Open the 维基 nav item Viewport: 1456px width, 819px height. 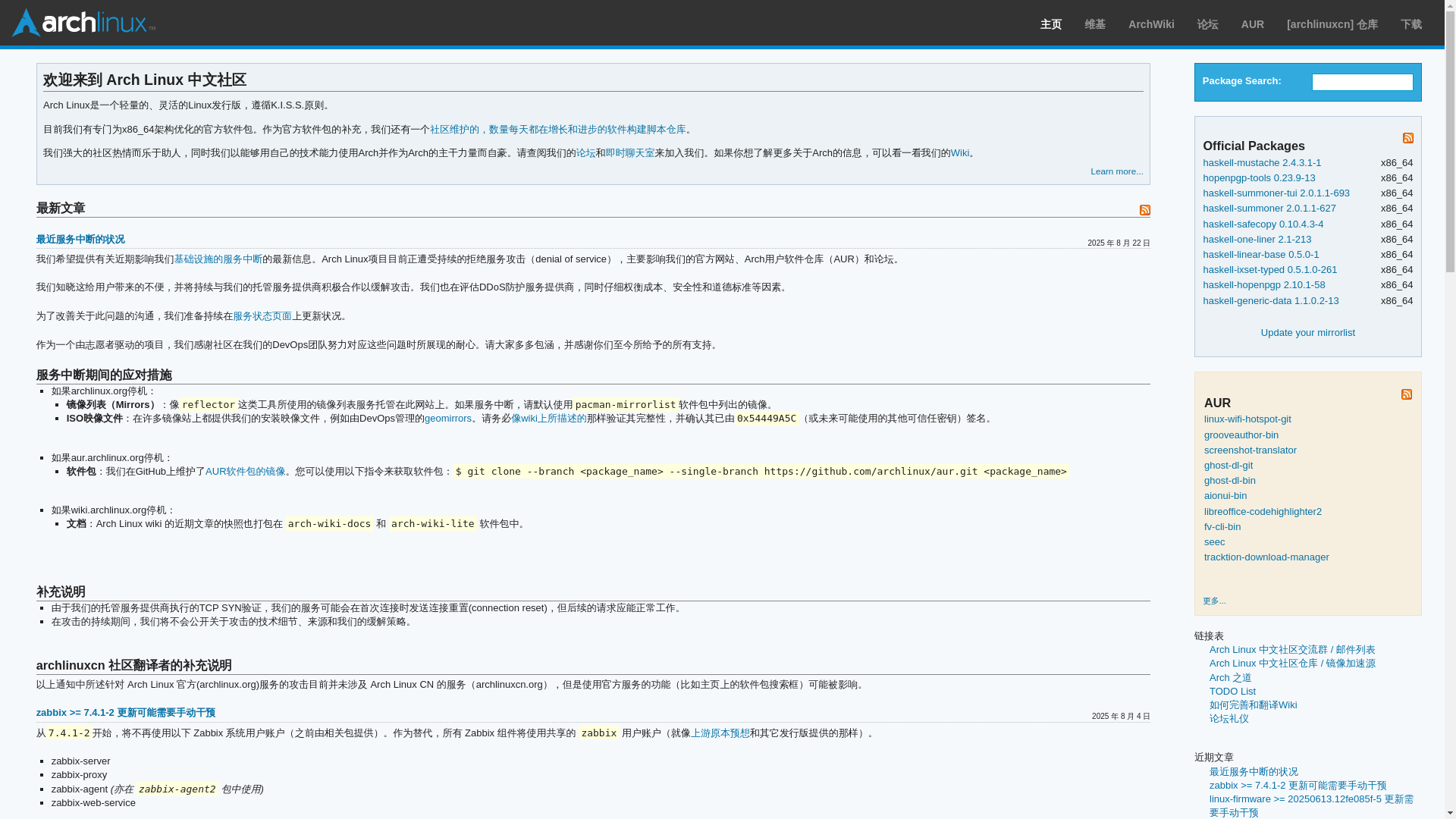[x=1094, y=24]
